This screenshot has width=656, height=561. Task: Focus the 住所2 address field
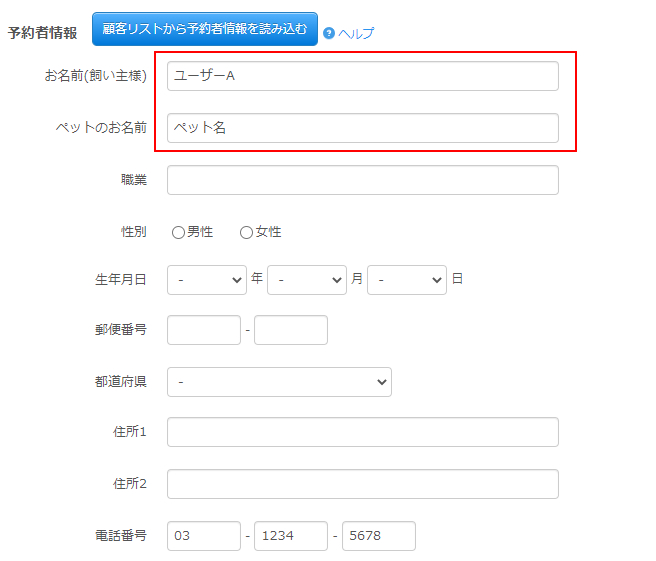pyautogui.click(x=362, y=484)
